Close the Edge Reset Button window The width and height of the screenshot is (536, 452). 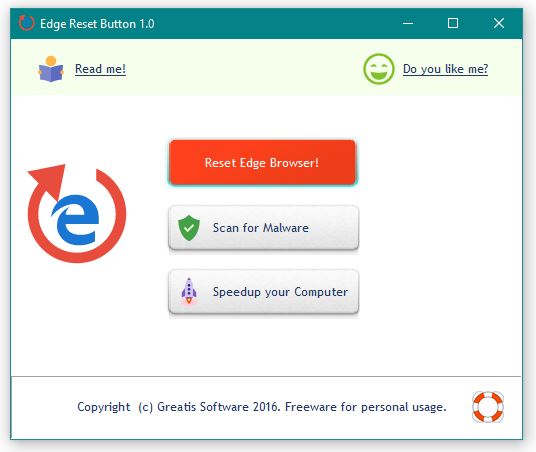499,23
